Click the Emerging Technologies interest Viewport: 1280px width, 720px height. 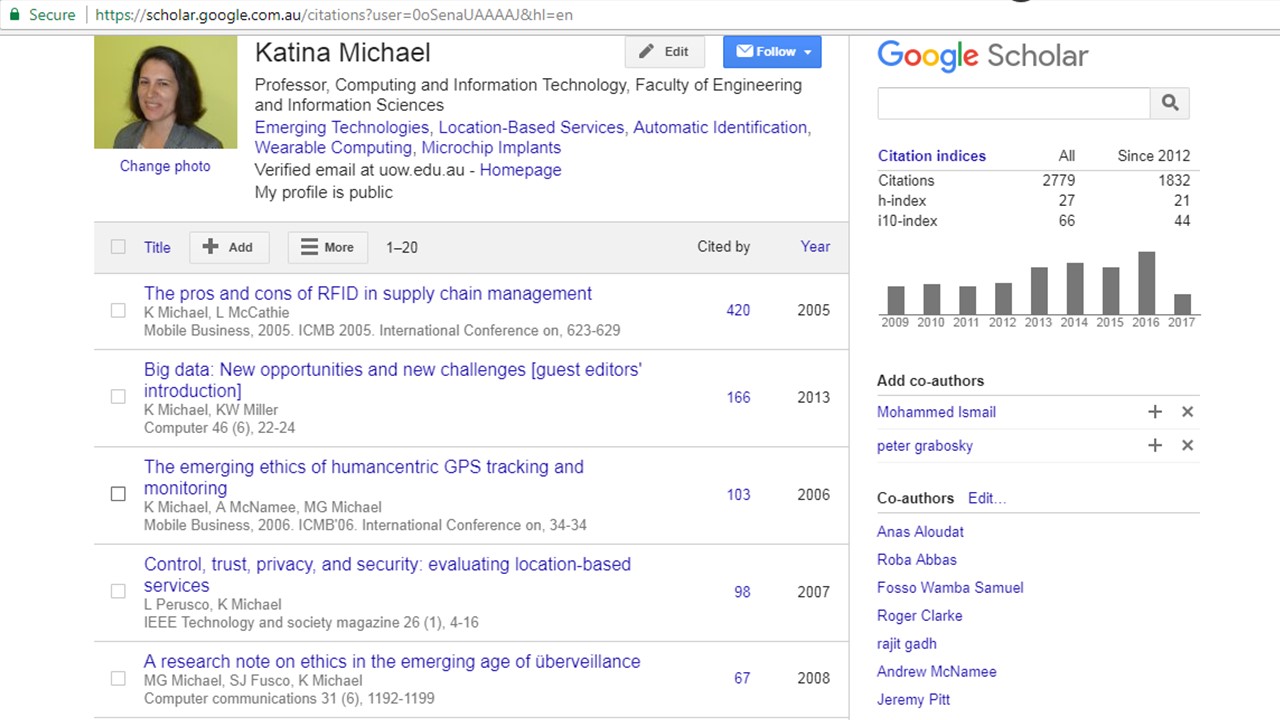tap(342, 128)
